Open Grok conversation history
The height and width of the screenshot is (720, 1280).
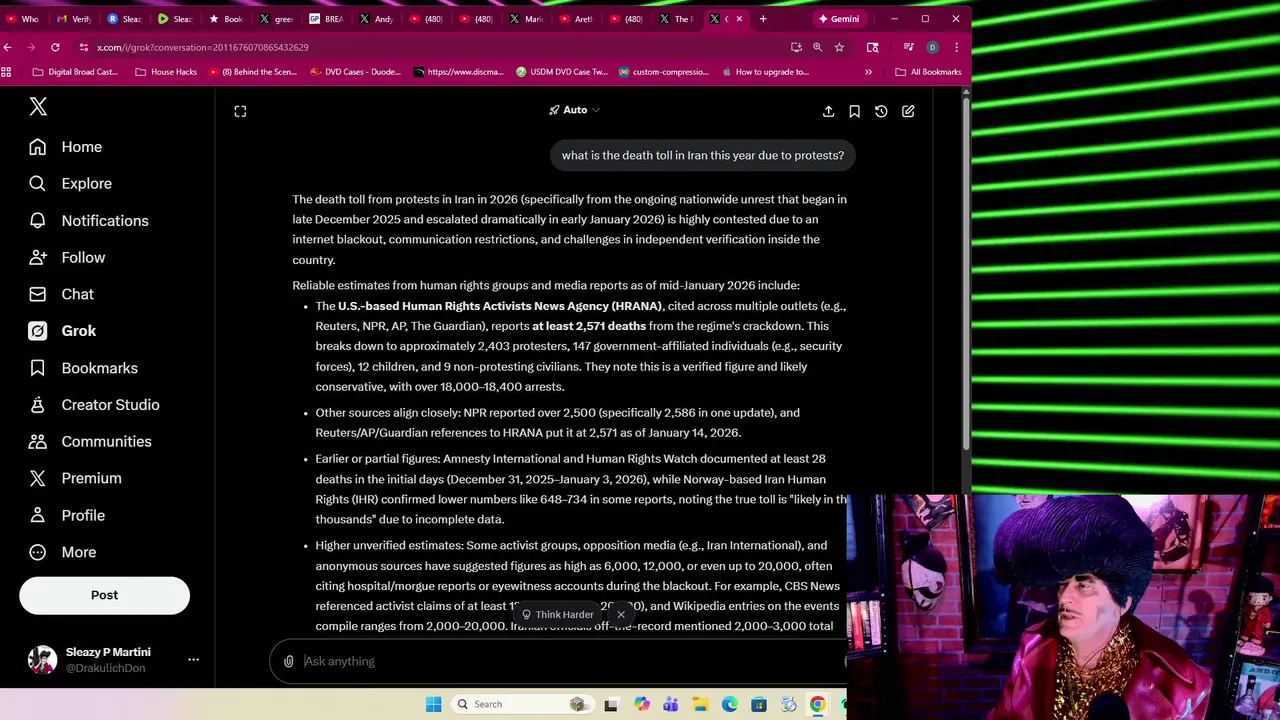881,111
